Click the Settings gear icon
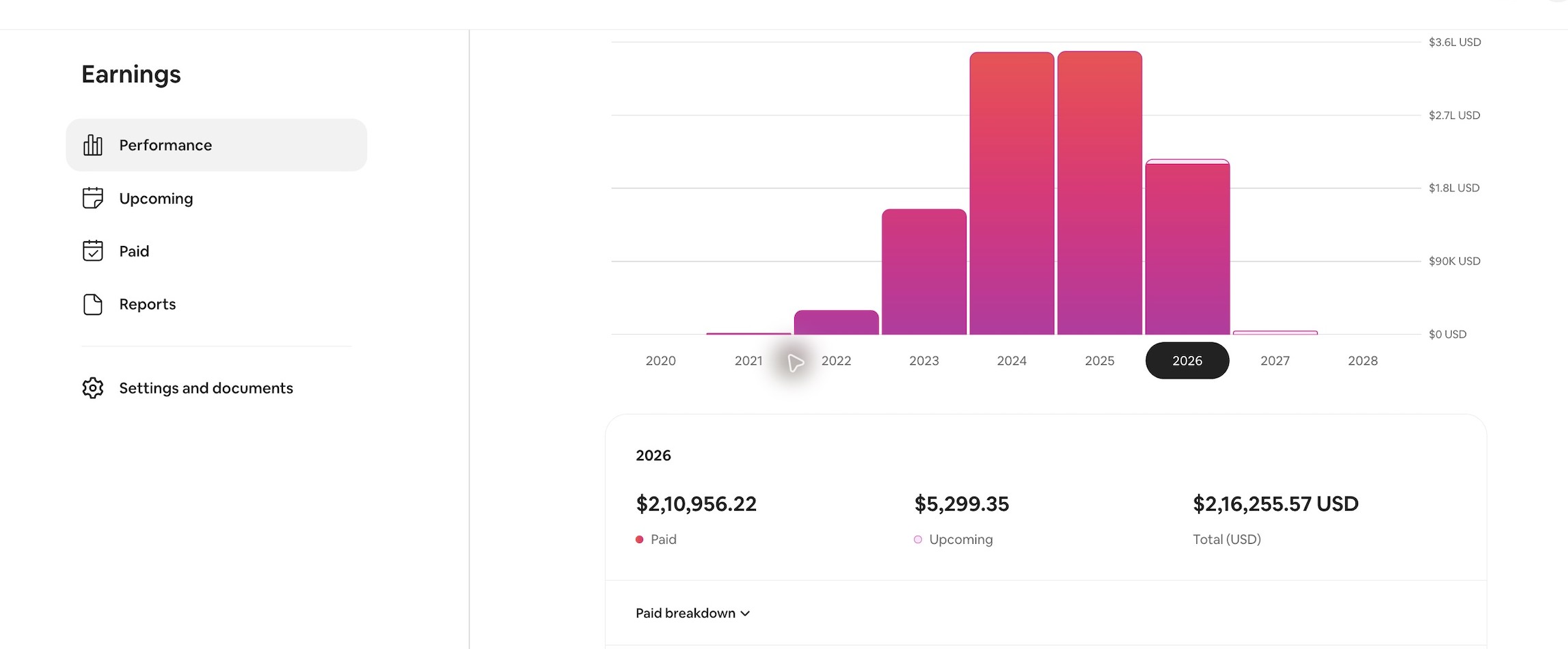This screenshot has height=649, width=1568. coord(93,388)
